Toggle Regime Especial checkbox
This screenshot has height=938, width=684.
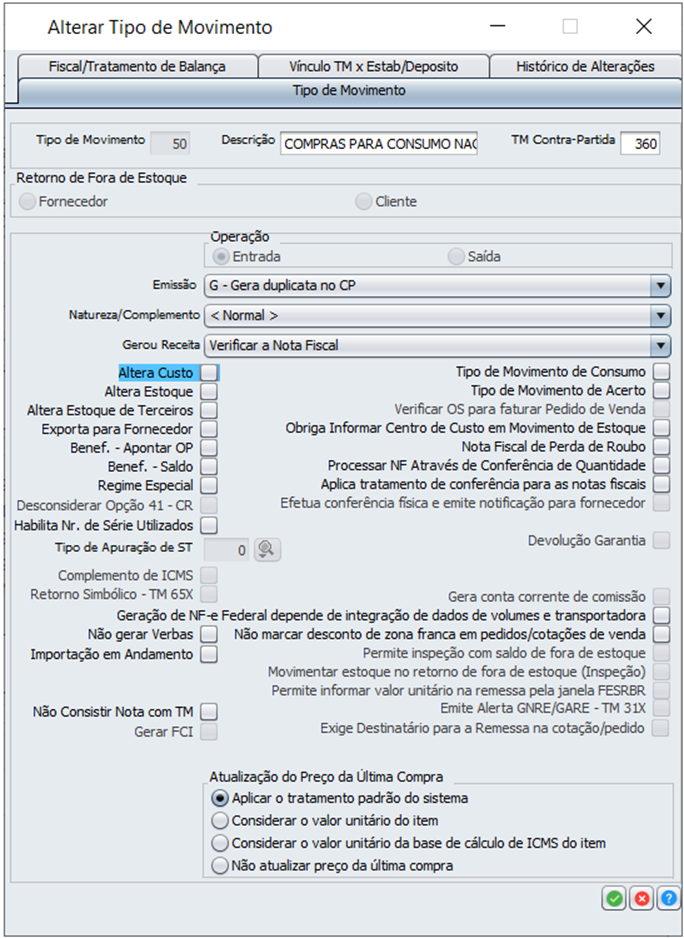click(209, 485)
